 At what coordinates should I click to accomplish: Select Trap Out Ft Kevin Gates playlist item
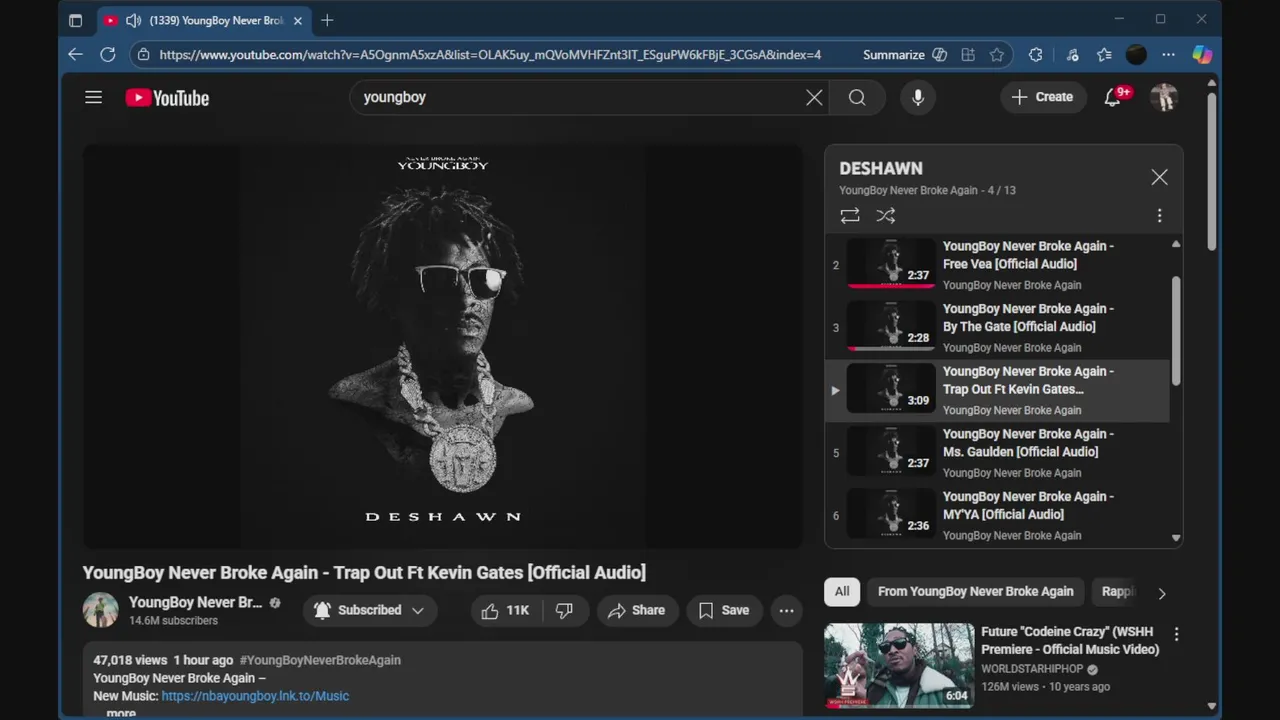pyautogui.click(x=997, y=391)
